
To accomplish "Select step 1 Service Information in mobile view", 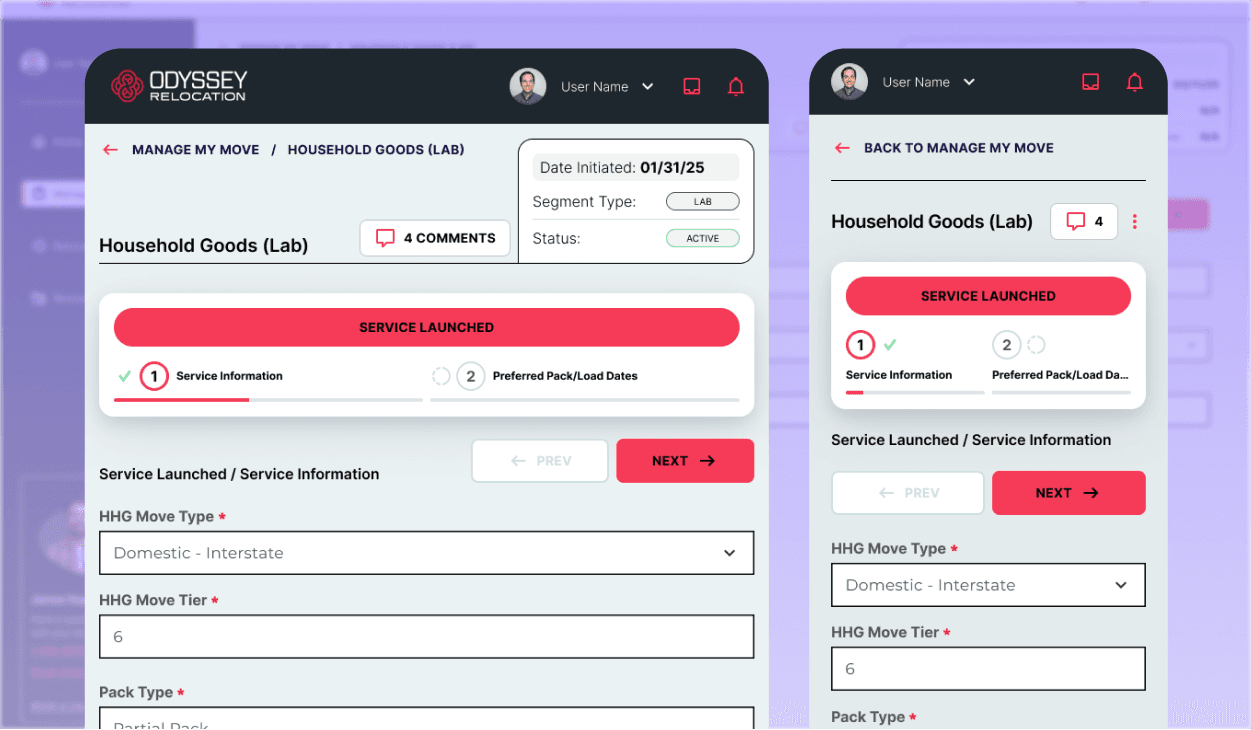I will (x=898, y=357).
